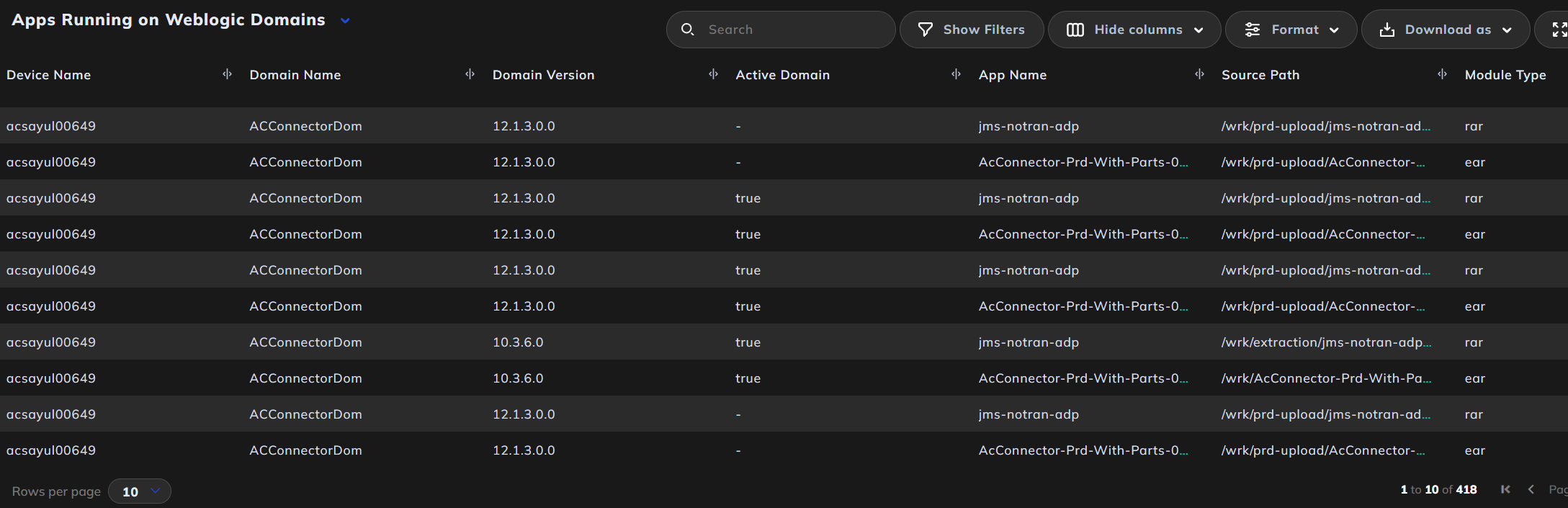Click the Source Path column resize handle icon

tap(1442, 74)
